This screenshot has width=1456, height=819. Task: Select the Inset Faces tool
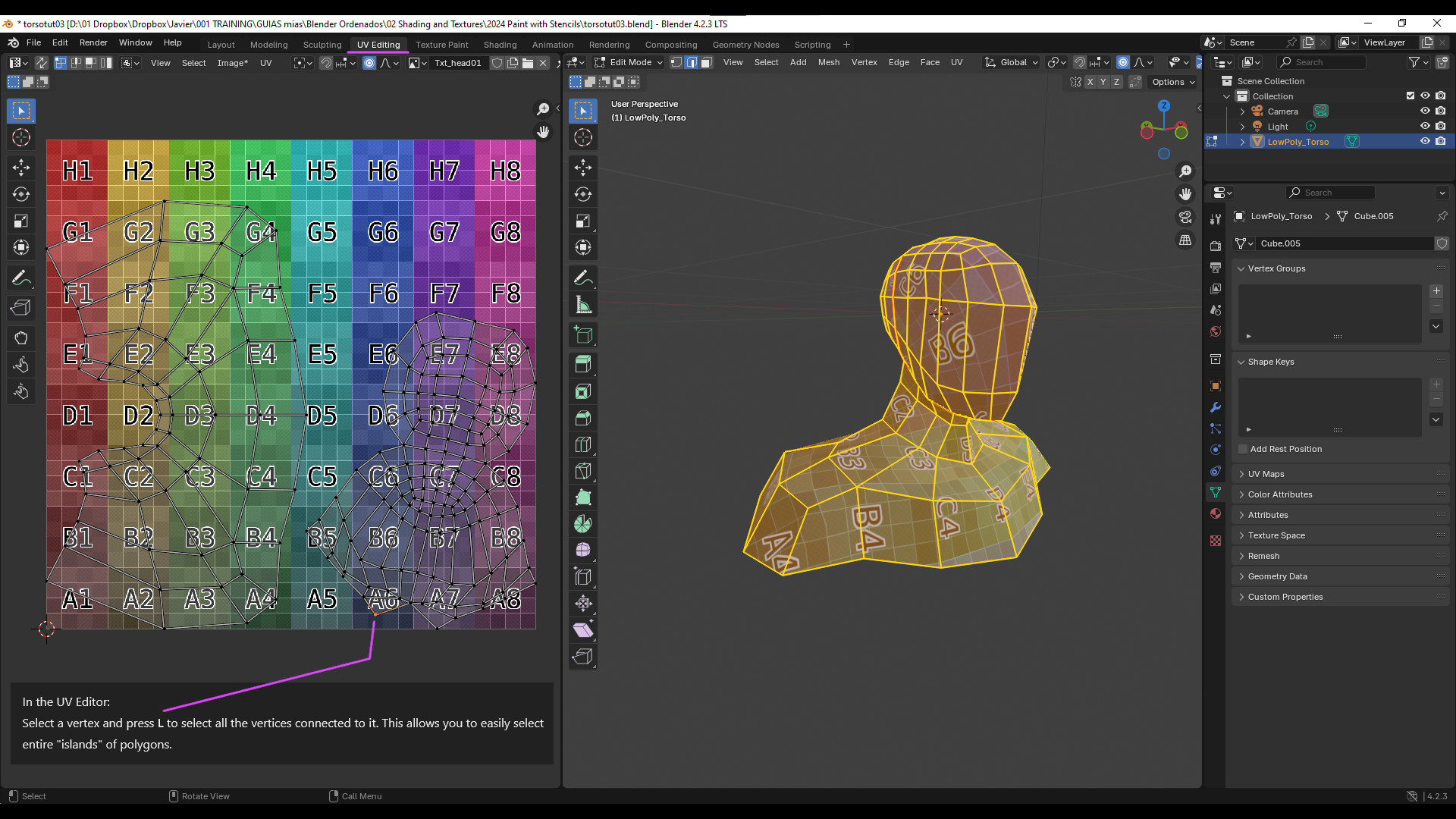[x=583, y=391]
